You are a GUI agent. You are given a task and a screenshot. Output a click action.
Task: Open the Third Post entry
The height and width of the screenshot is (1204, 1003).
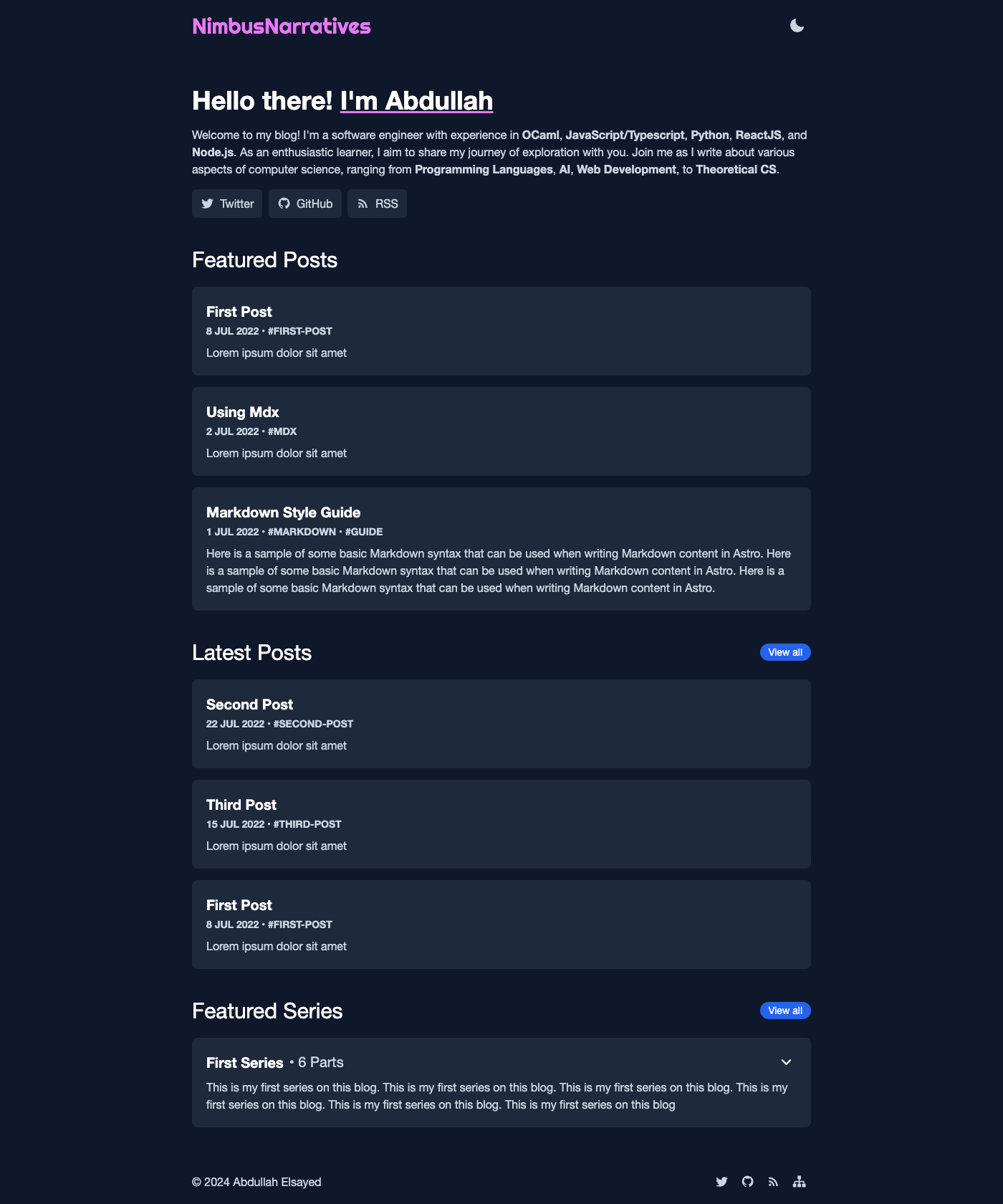(x=241, y=805)
